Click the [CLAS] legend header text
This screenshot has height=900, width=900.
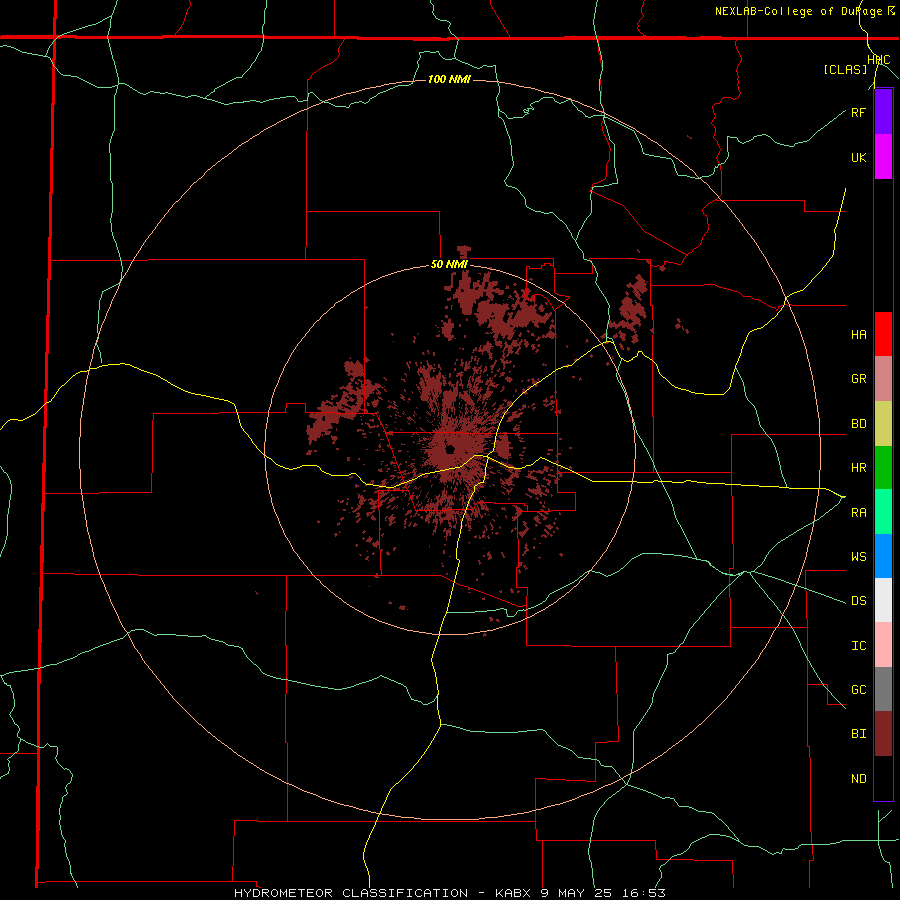click(x=845, y=70)
